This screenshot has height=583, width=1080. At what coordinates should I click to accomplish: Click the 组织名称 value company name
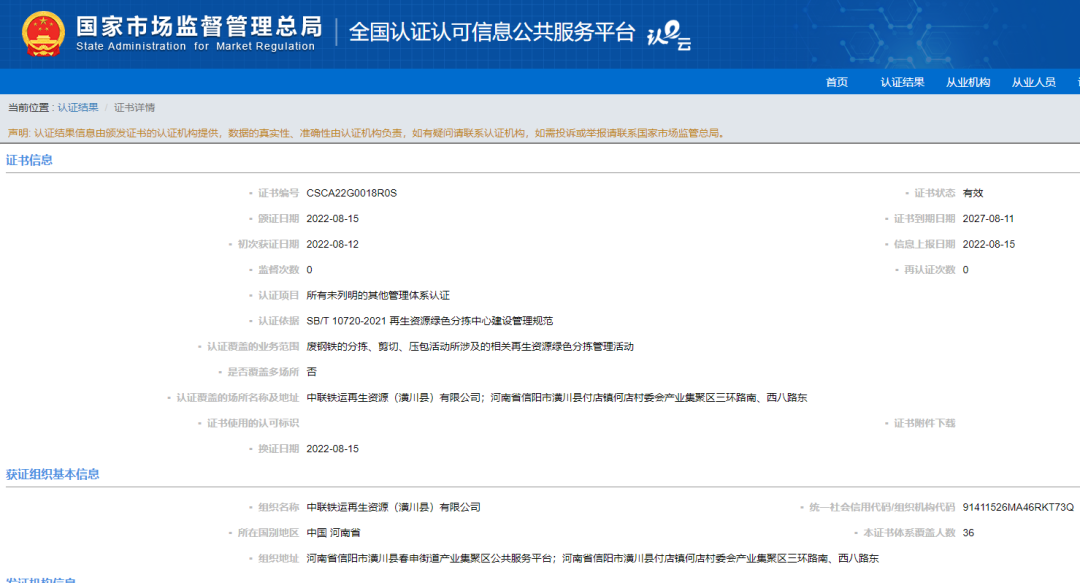(x=393, y=507)
